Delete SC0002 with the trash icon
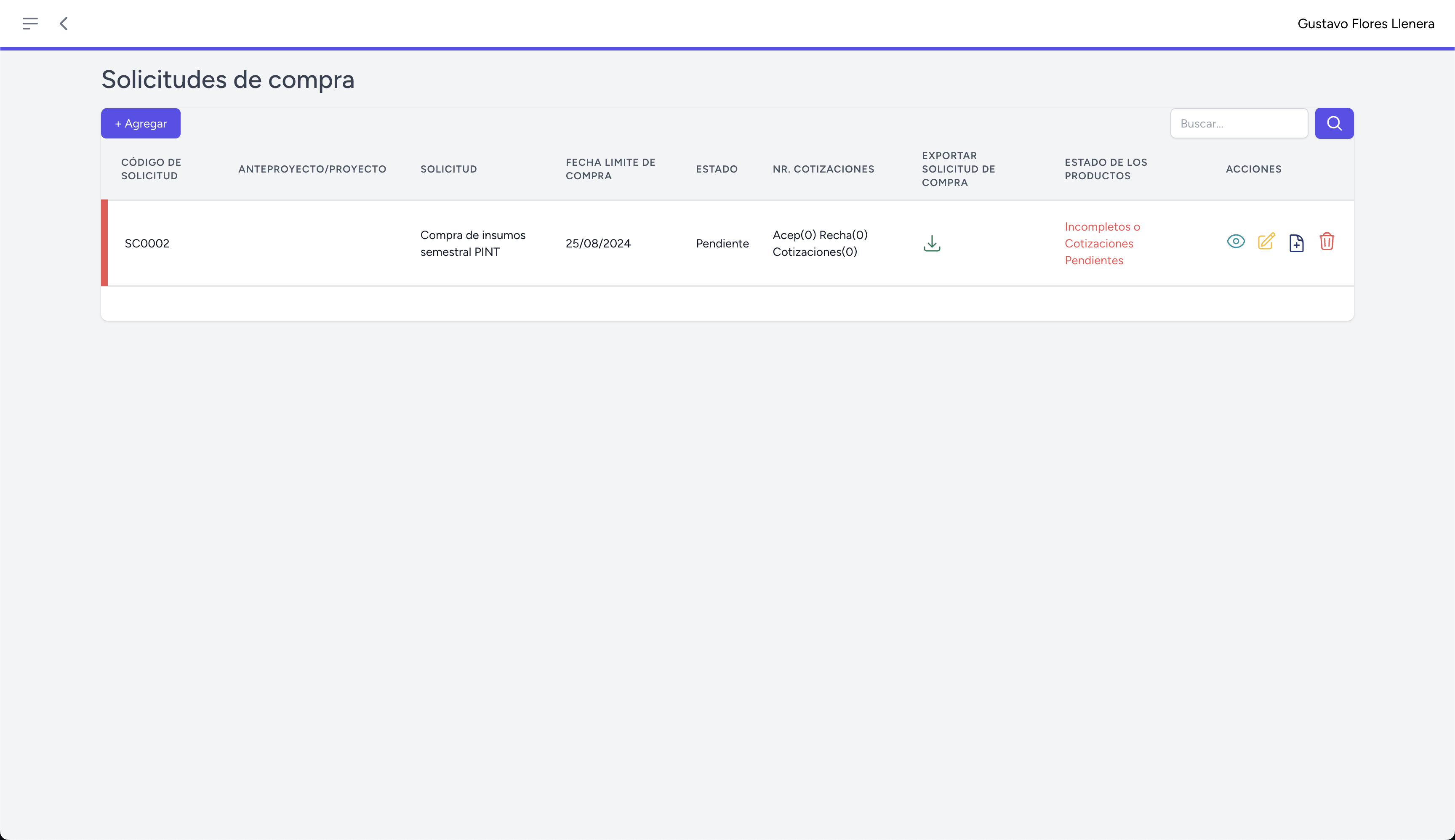This screenshot has height=840, width=1455. click(x=1327, y=242)
